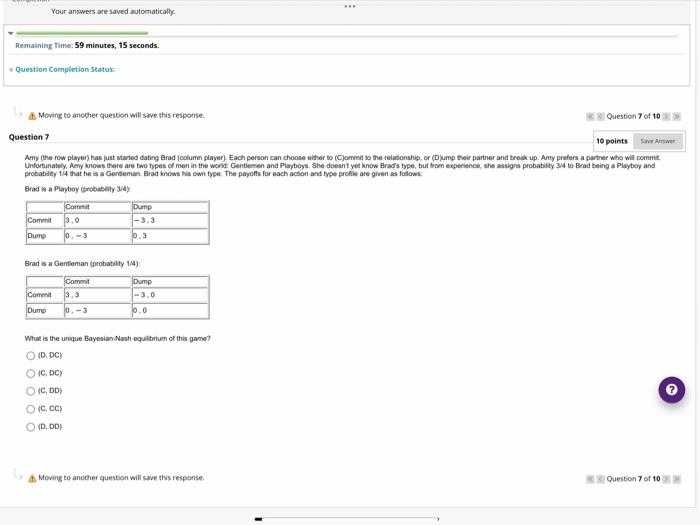The image size is (700, 525).
Task: Click the top warning triangle icon
Action: coord(32,116)
